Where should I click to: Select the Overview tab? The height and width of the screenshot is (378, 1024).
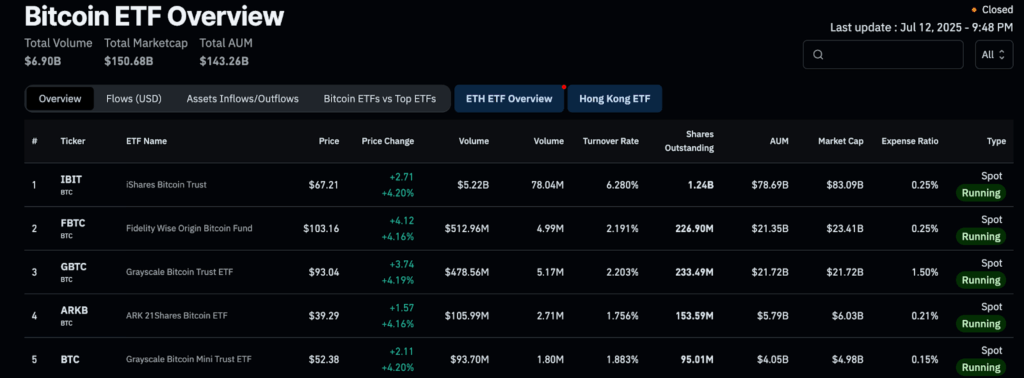click(x=60, y=99)
